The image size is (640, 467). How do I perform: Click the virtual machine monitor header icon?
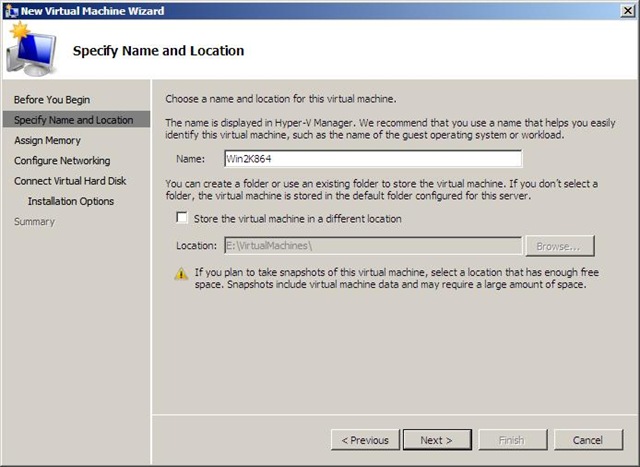click(x=31, y=49)
